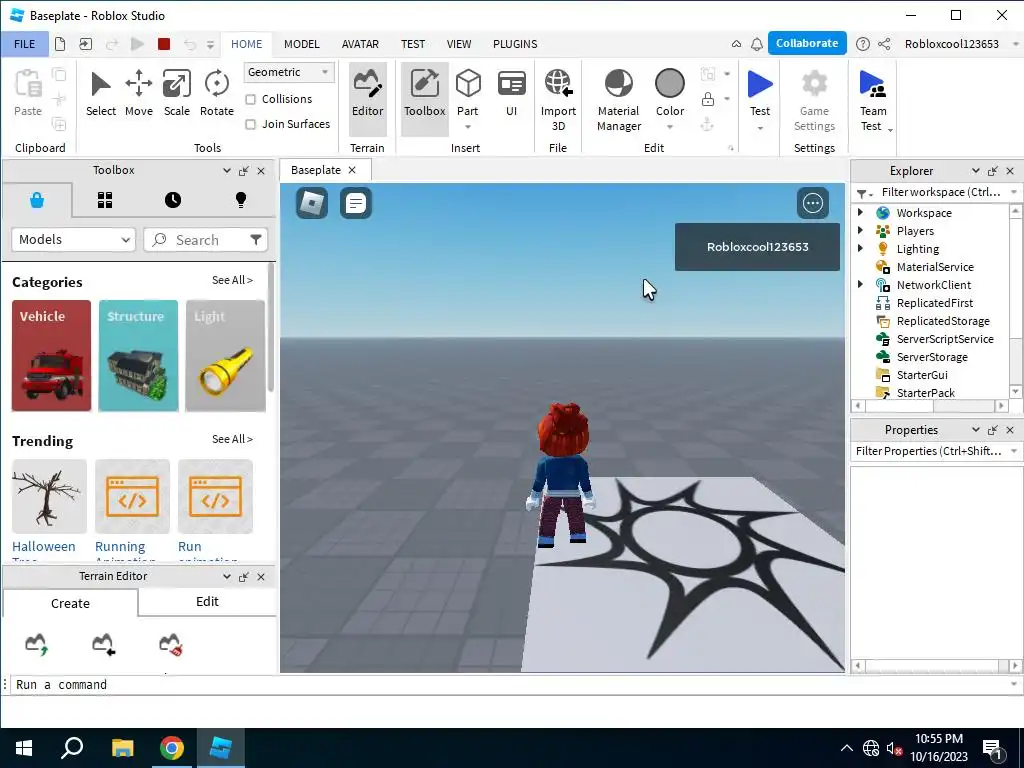Viewport: 1024px width, 768px height.
Task: Select the Import terrain tool icon
Action: tap(103, 644)
